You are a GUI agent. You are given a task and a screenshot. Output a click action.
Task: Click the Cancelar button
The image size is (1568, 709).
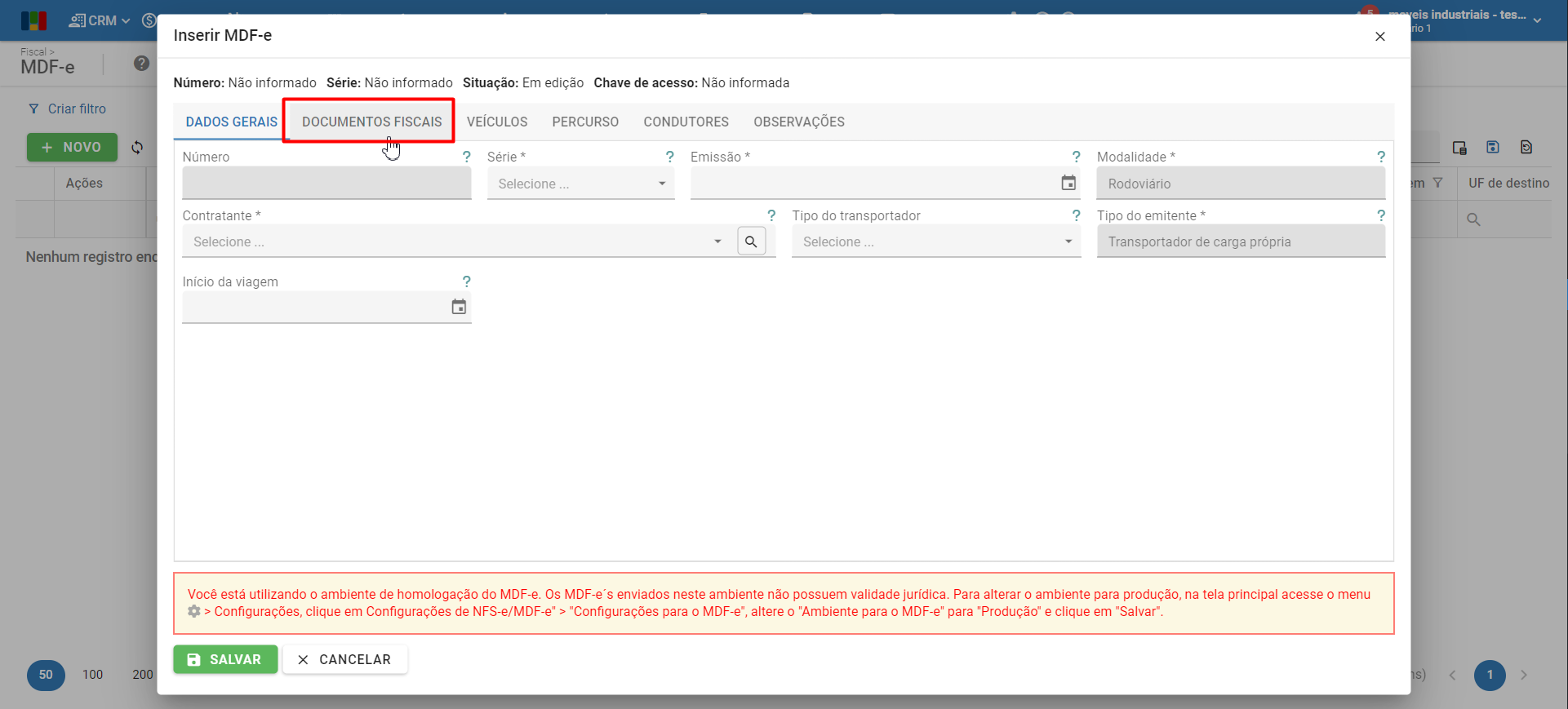[x=344, y=659]
